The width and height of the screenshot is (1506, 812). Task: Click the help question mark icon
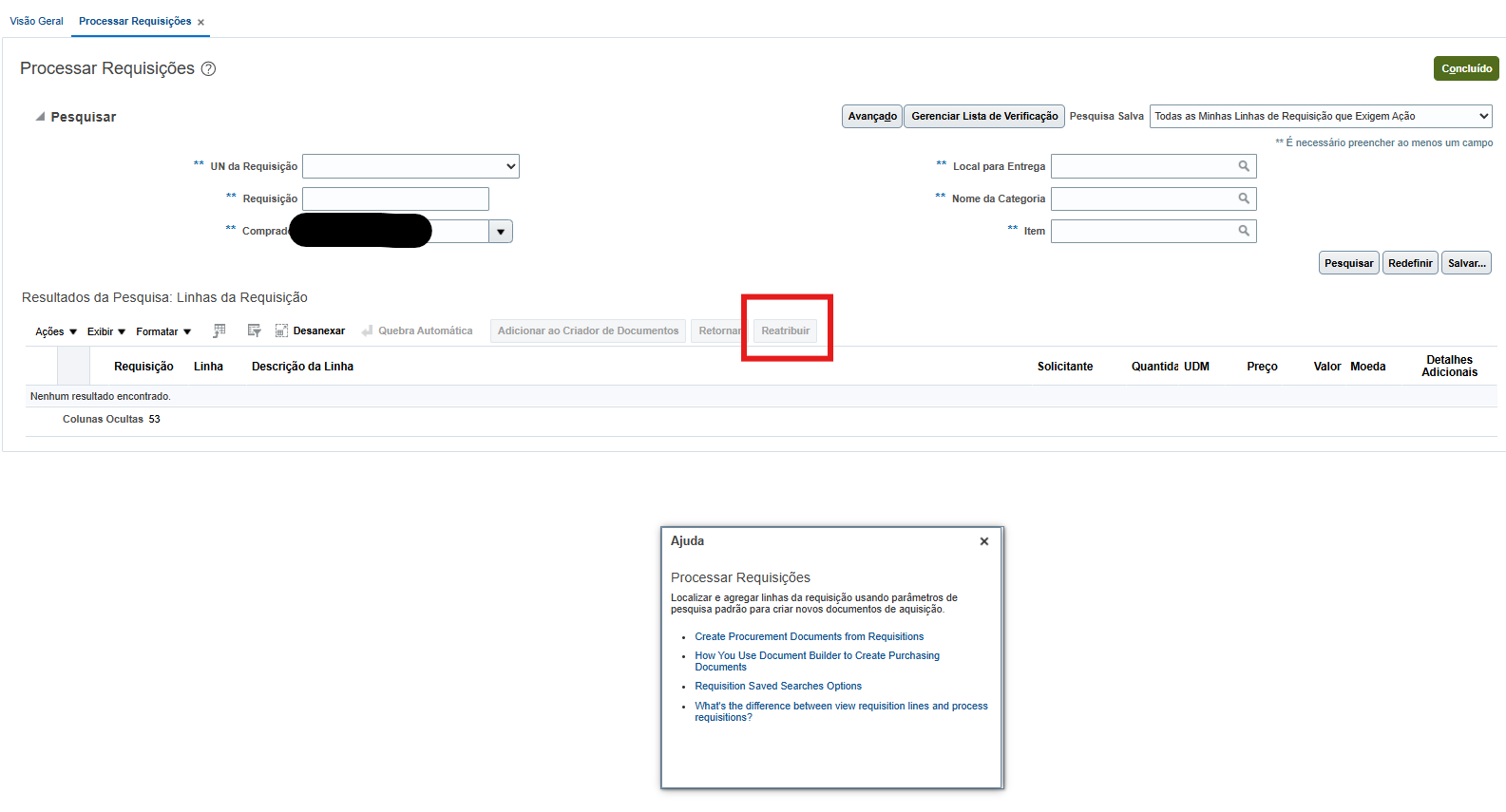click(x=209, y=68)
